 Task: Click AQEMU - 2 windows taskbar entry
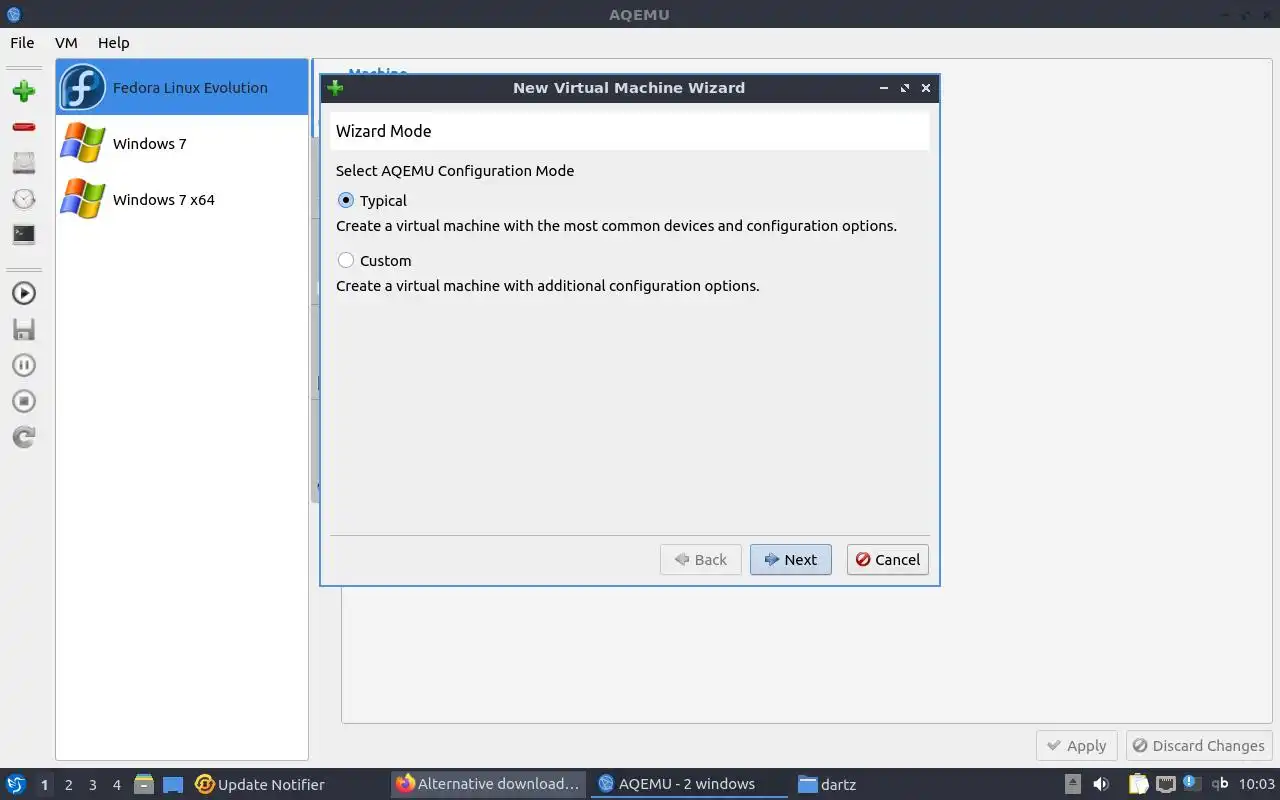click(688, 784)
